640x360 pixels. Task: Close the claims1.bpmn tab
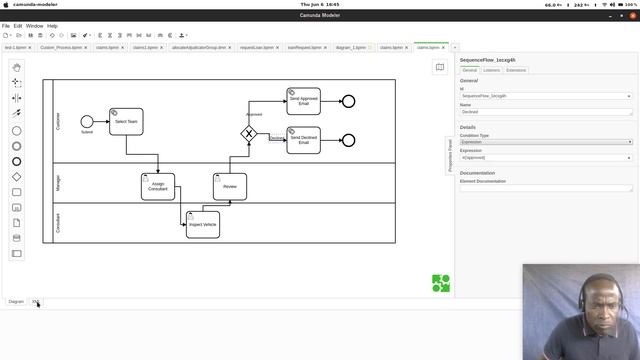[162, 48]
